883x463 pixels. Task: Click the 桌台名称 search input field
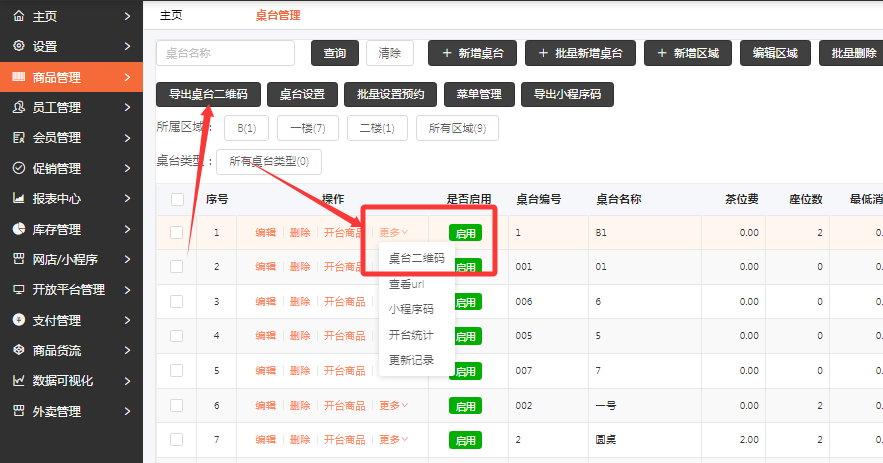point(225,53)
